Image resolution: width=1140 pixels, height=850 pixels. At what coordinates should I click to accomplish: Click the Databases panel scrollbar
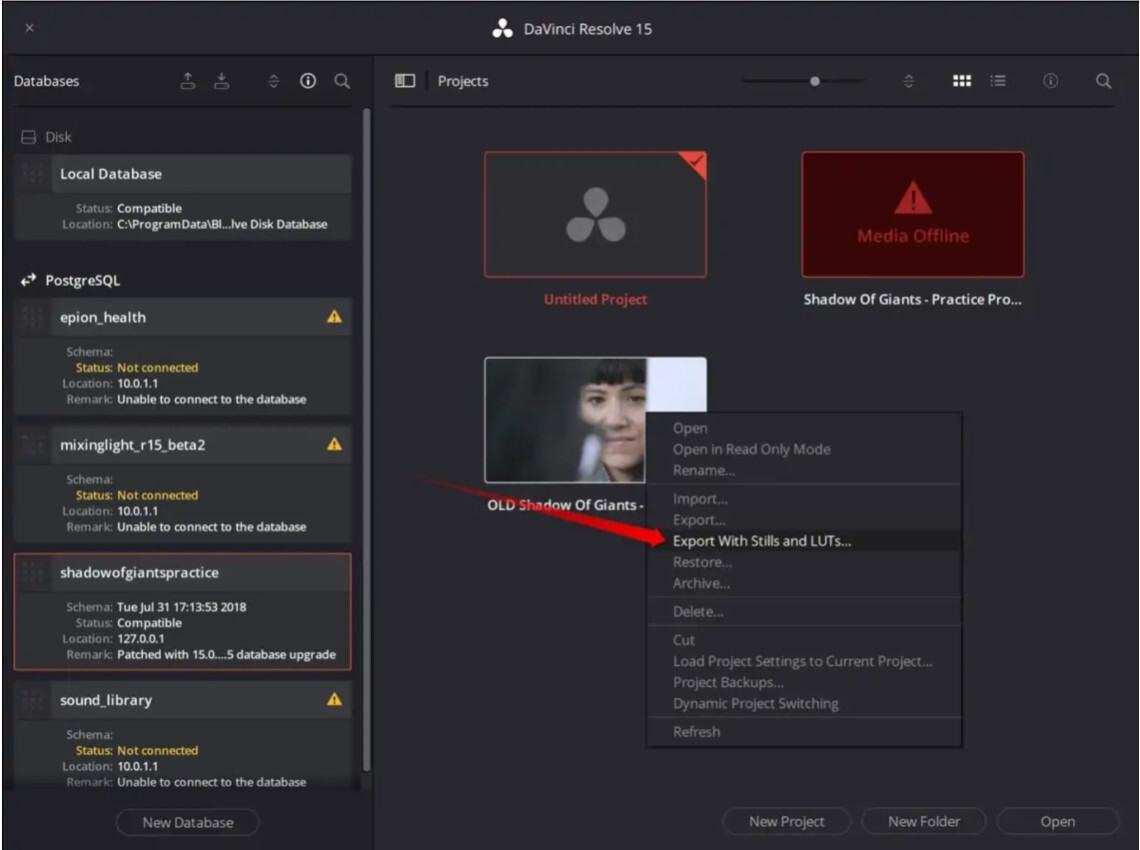tap(366, 440)
